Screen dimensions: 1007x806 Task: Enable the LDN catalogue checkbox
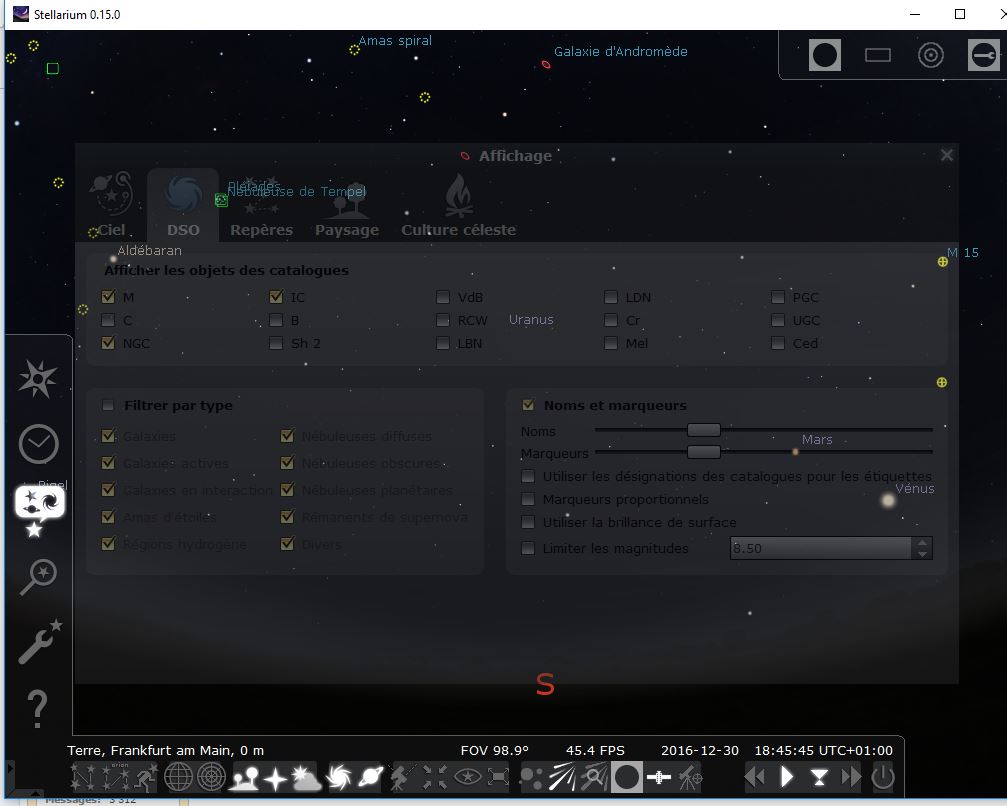click(x=611, y=297)
